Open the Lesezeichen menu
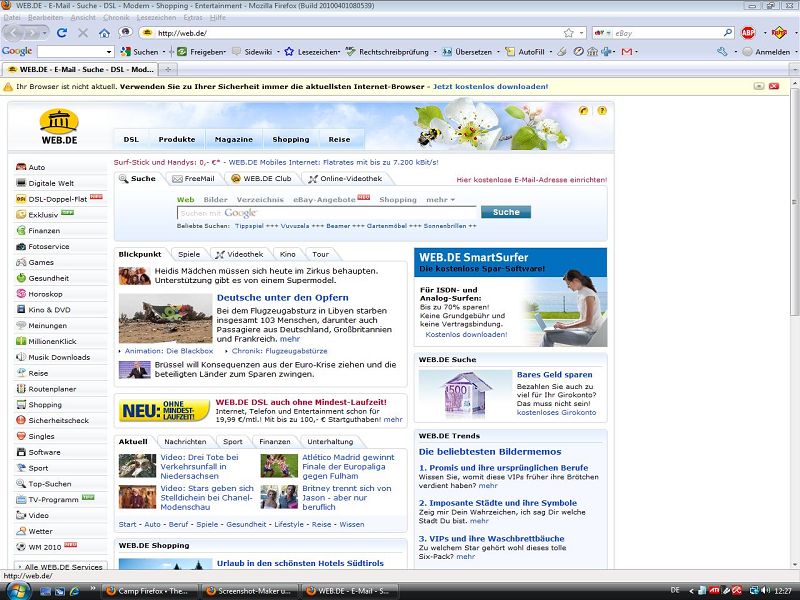 point(156,17)
